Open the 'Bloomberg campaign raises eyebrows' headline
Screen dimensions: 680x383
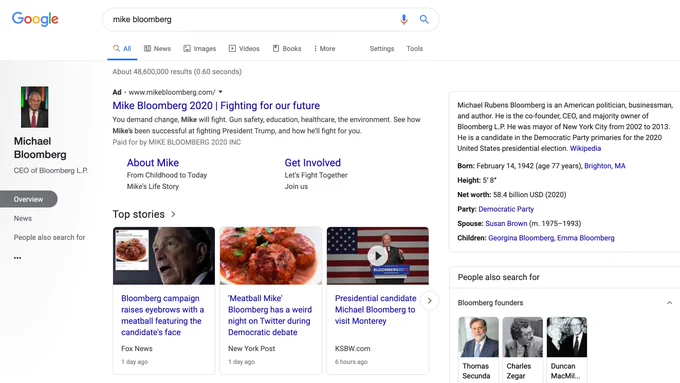(163, 315)
